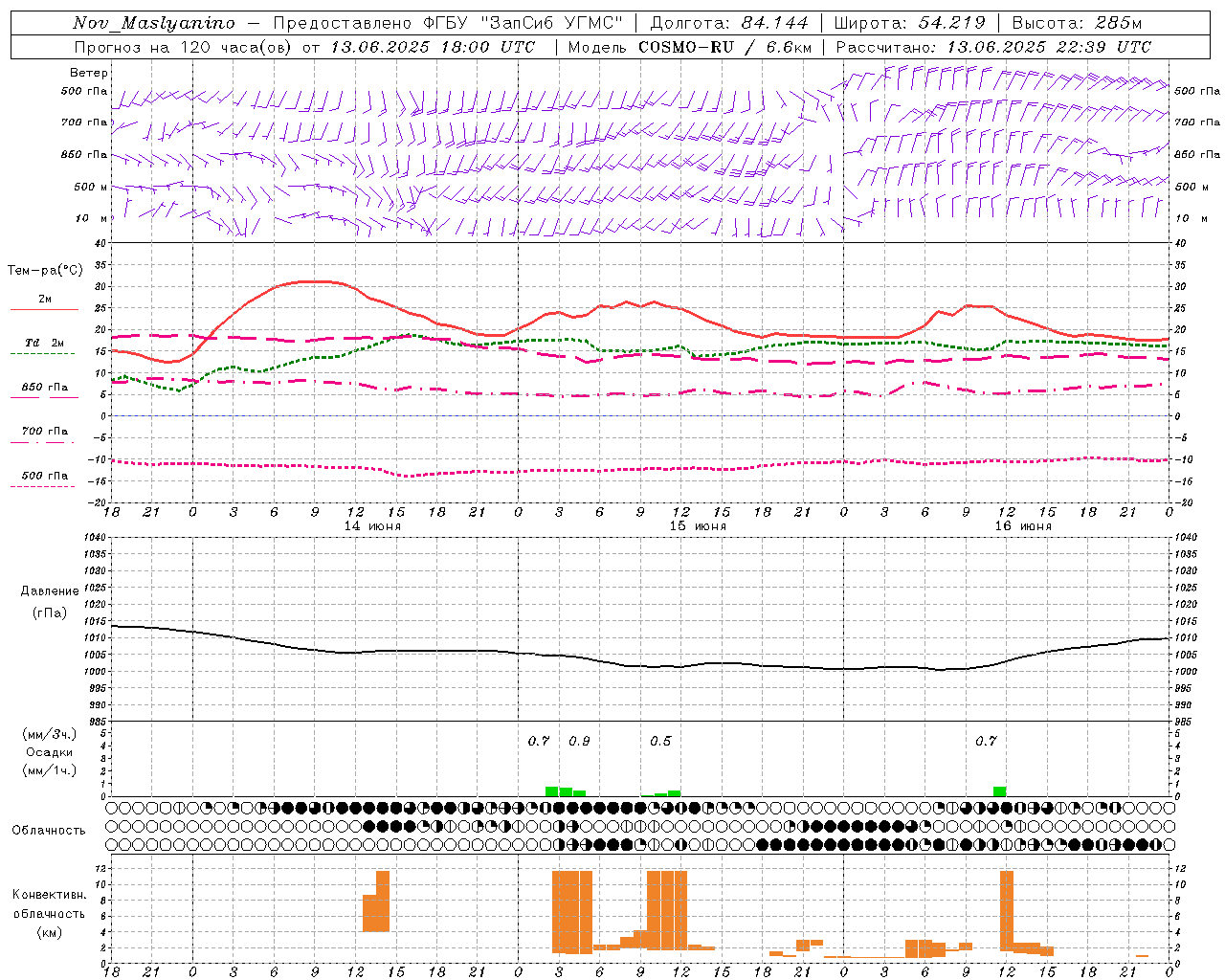The image size is (1225, 980).
Task: Click the red 2м temperature legend line
Action: (x=44, y=309)
